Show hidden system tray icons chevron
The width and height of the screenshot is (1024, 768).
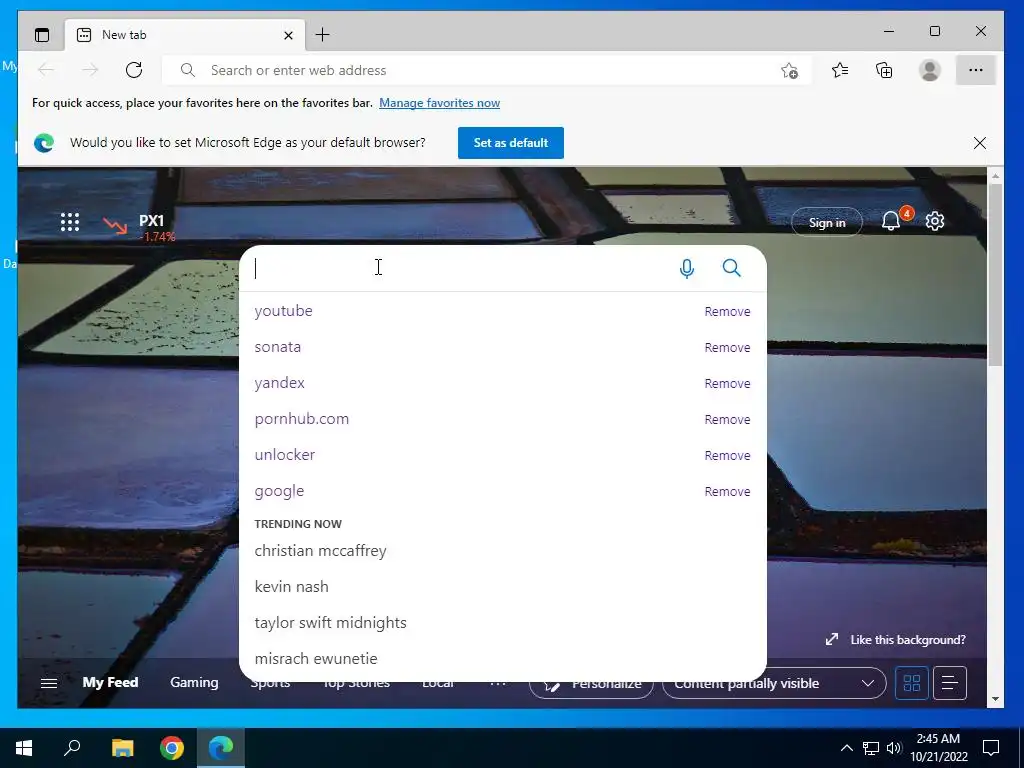(846, 748)
